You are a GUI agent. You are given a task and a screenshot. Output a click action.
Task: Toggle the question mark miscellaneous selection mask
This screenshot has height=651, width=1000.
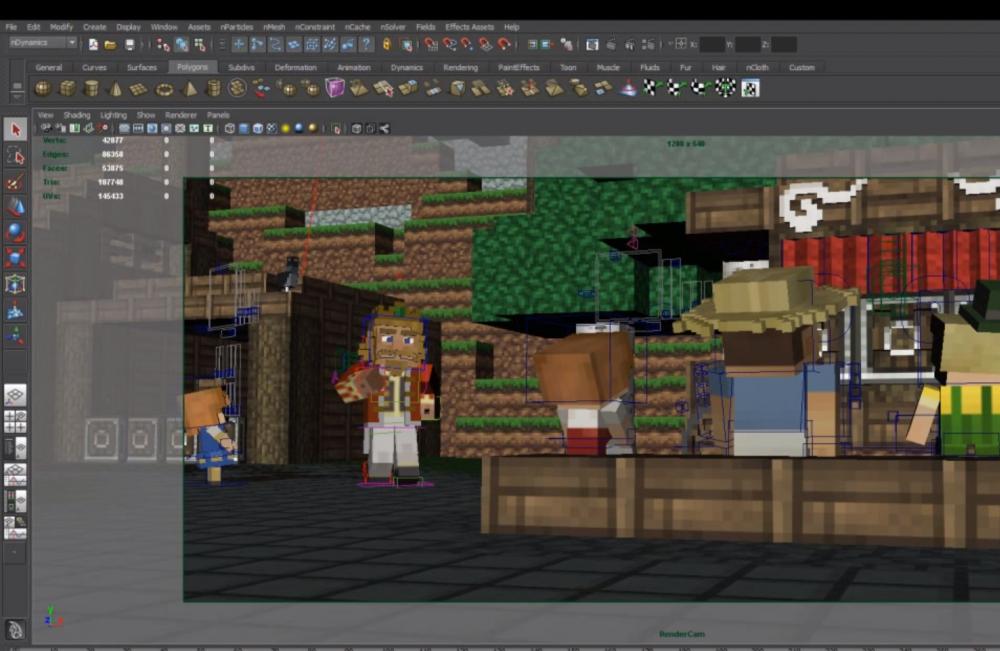tap(366, 45)
